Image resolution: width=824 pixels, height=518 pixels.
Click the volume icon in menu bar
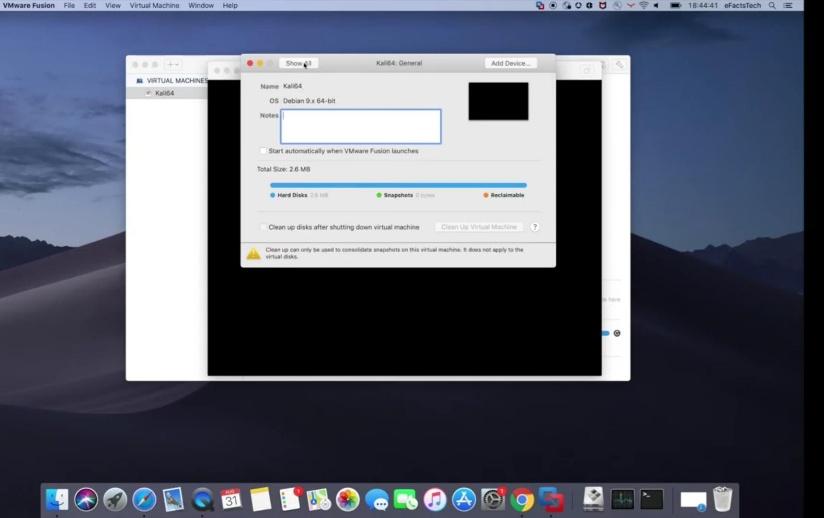coord(656,5)
